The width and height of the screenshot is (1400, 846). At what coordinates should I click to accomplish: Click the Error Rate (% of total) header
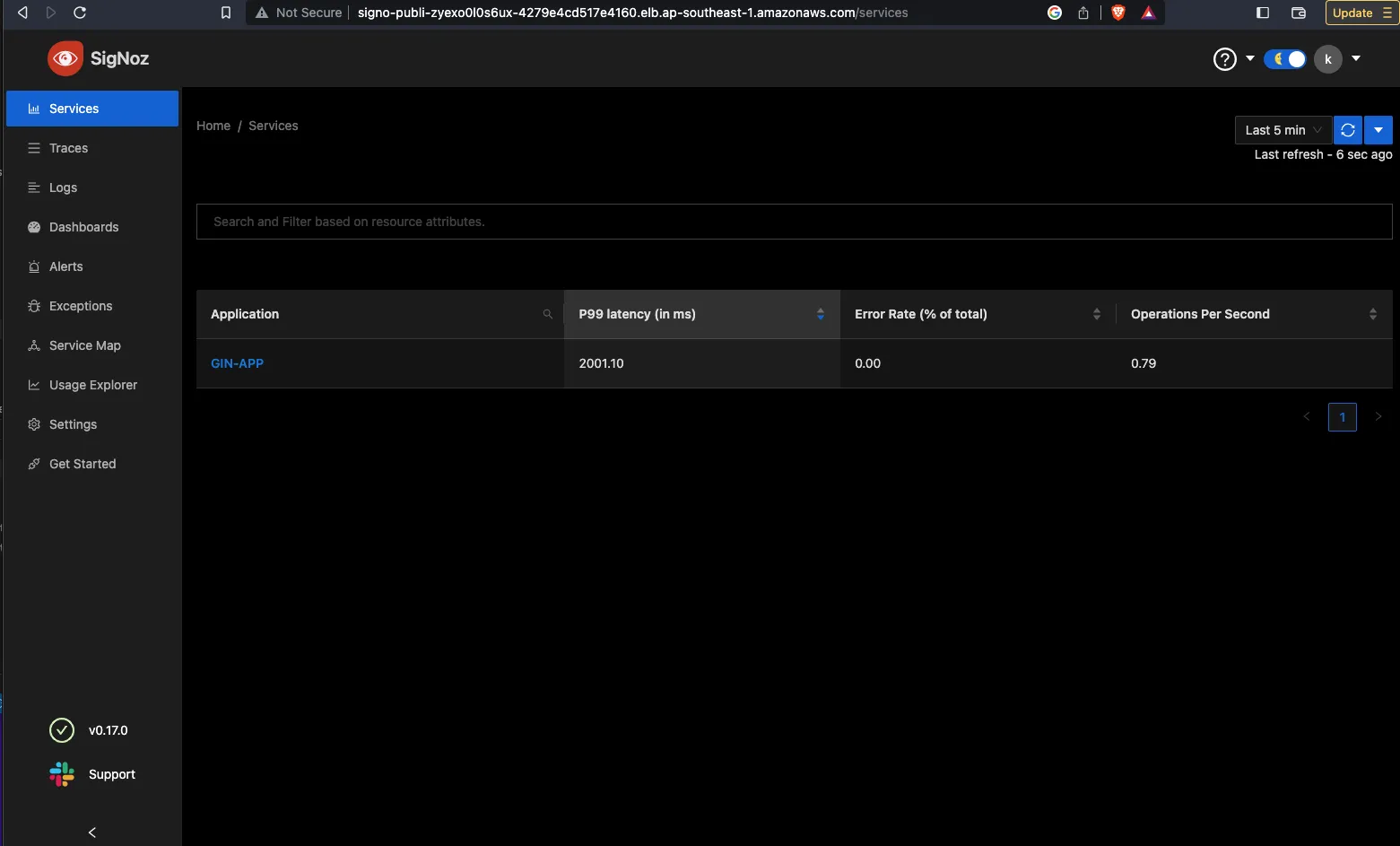[978, 314]
